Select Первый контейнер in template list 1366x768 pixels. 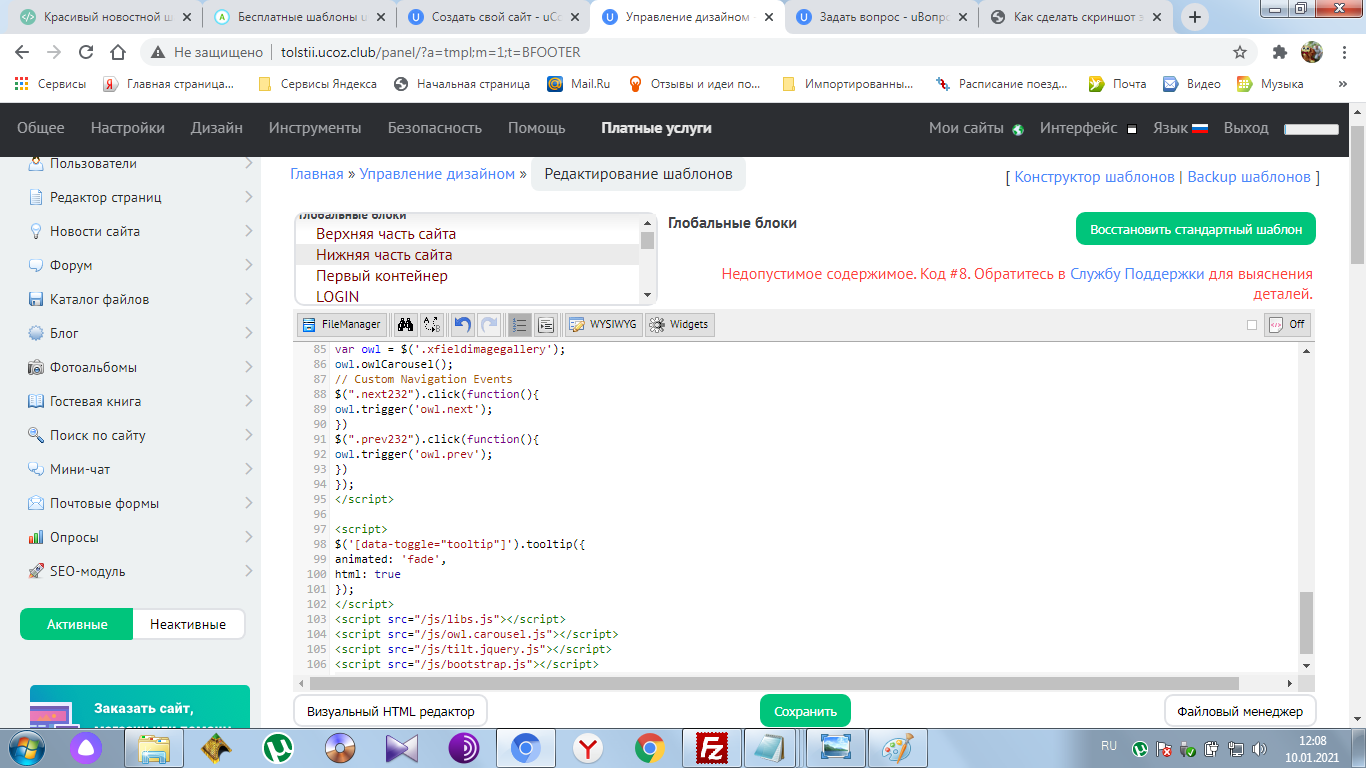(x=382, y=276)
